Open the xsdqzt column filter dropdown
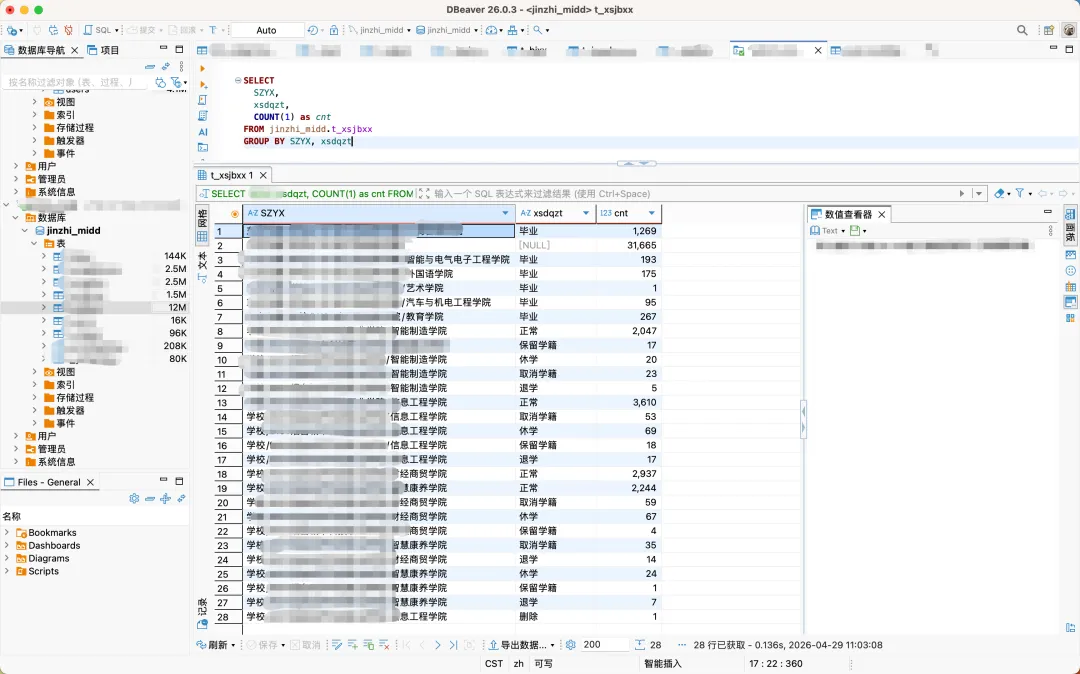1080x674 pixels. (x=586, y=213)
